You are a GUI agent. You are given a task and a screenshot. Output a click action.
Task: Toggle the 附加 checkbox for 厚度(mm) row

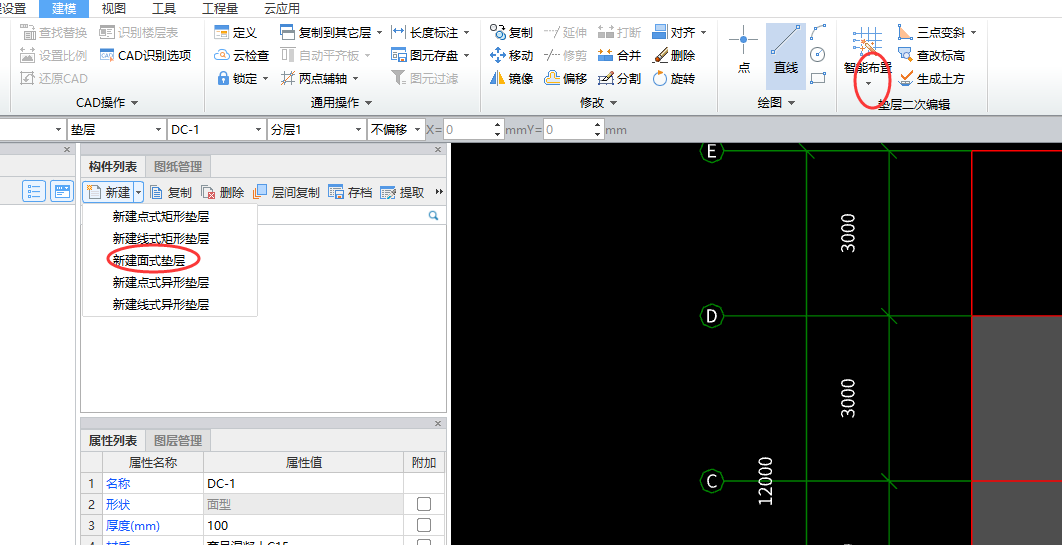[x=424, y=525]
